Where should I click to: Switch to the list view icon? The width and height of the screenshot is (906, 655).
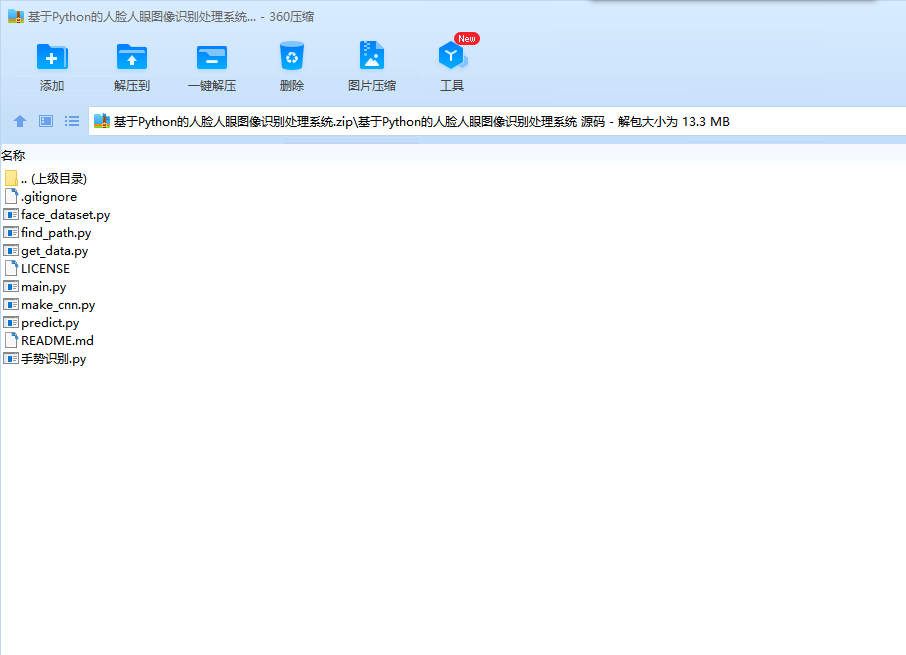pyautogui.click(x=72, y=121)
